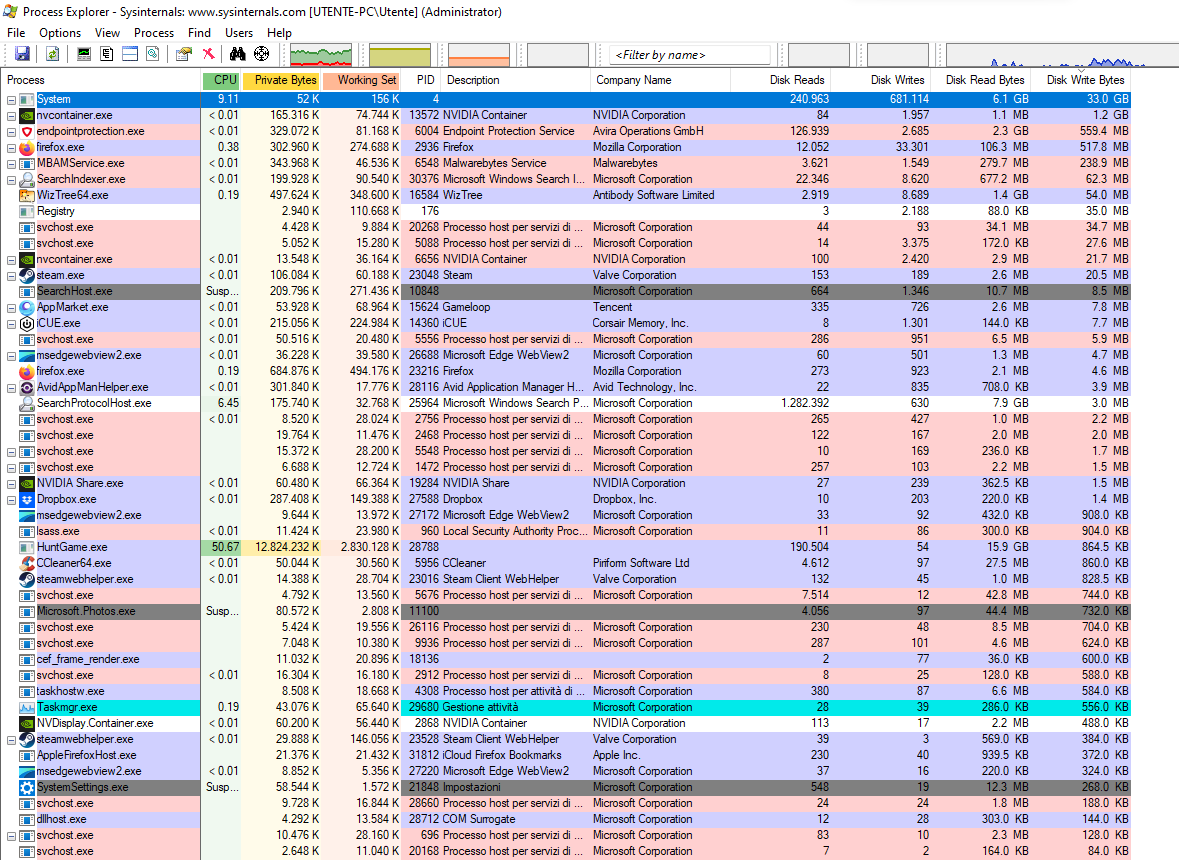The height and width of the screenshot is (860, 1179).
Task: Open the process Properties toolbar icon
Action: point(183,54)
